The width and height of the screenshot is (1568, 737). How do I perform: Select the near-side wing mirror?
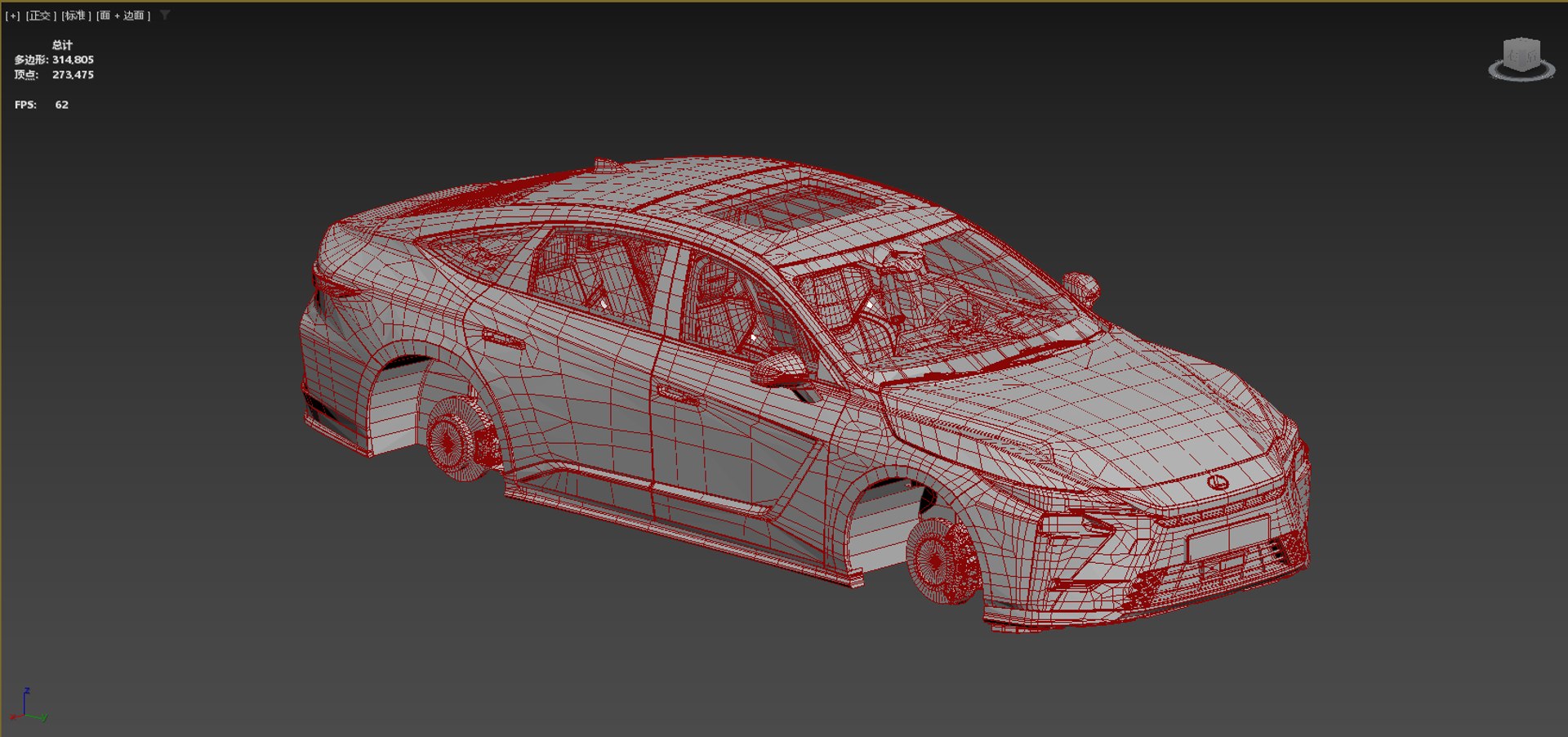pos(781,369)
